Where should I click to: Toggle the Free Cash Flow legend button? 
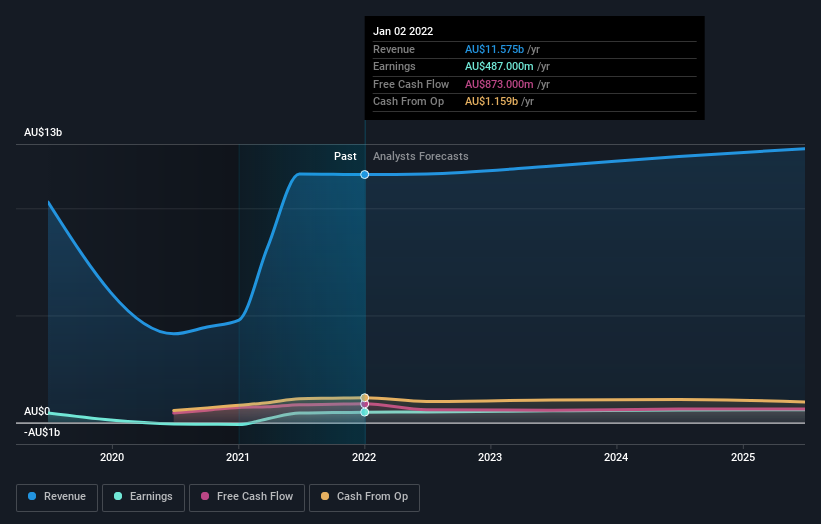[x=247, y=497]
